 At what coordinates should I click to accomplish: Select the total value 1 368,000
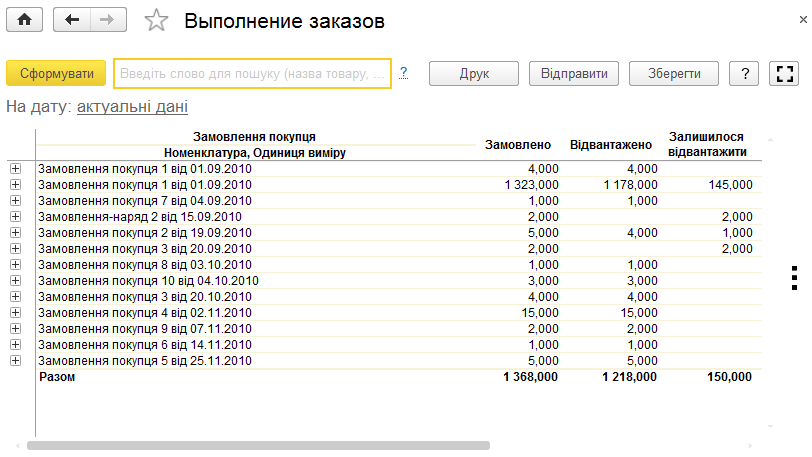530,377
